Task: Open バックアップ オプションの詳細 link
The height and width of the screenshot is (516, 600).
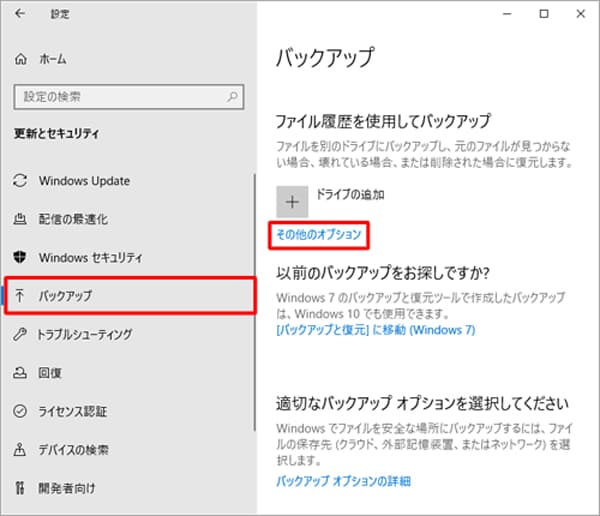Action: 343,481
